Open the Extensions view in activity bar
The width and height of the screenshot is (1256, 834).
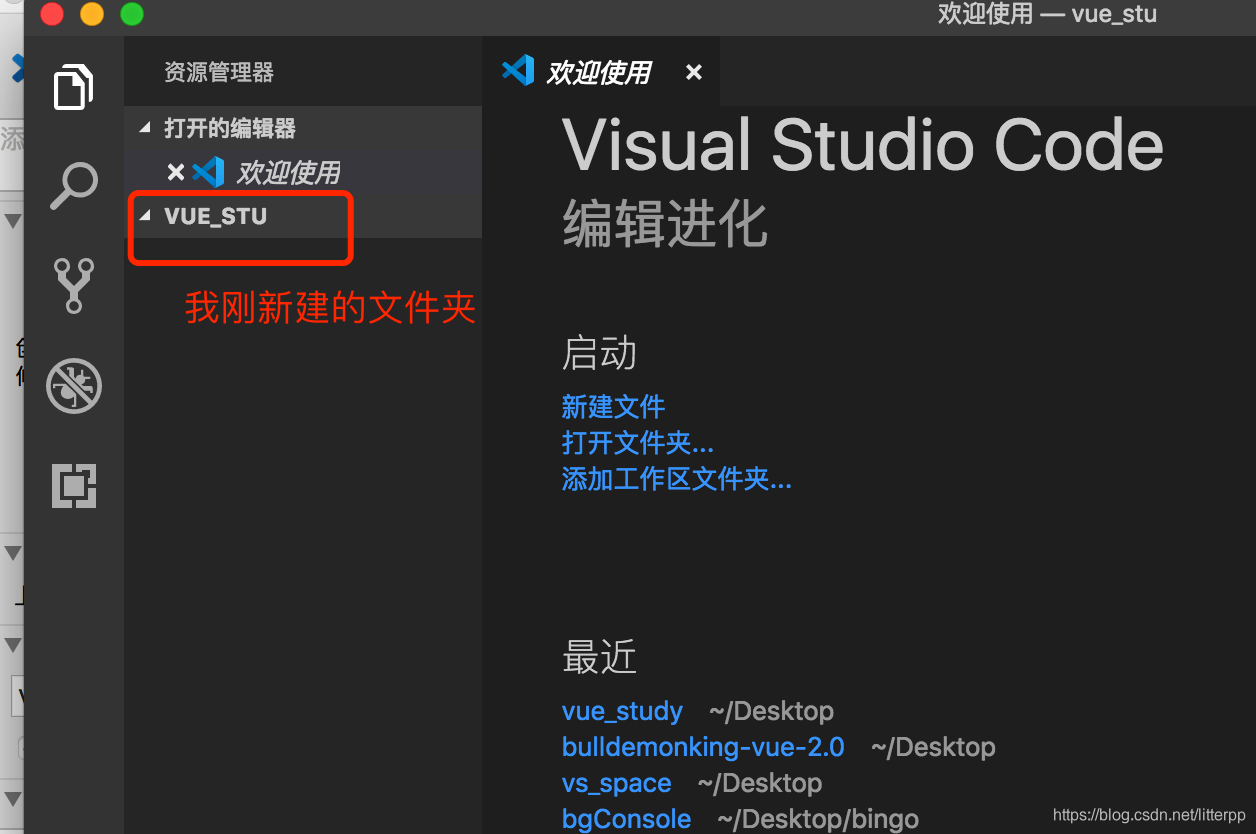pyautogui.click(x=74, y=486)
